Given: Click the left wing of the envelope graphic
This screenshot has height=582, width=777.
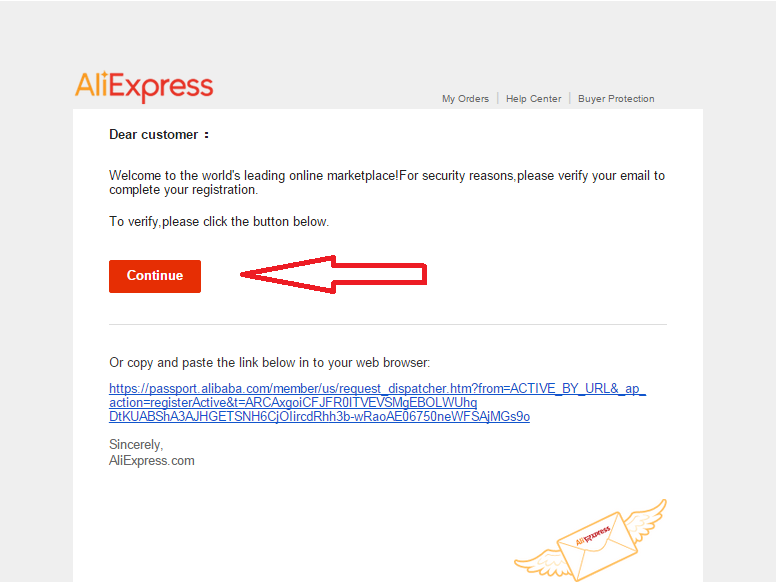Looking at the screenshot, I should coord(540,563).
